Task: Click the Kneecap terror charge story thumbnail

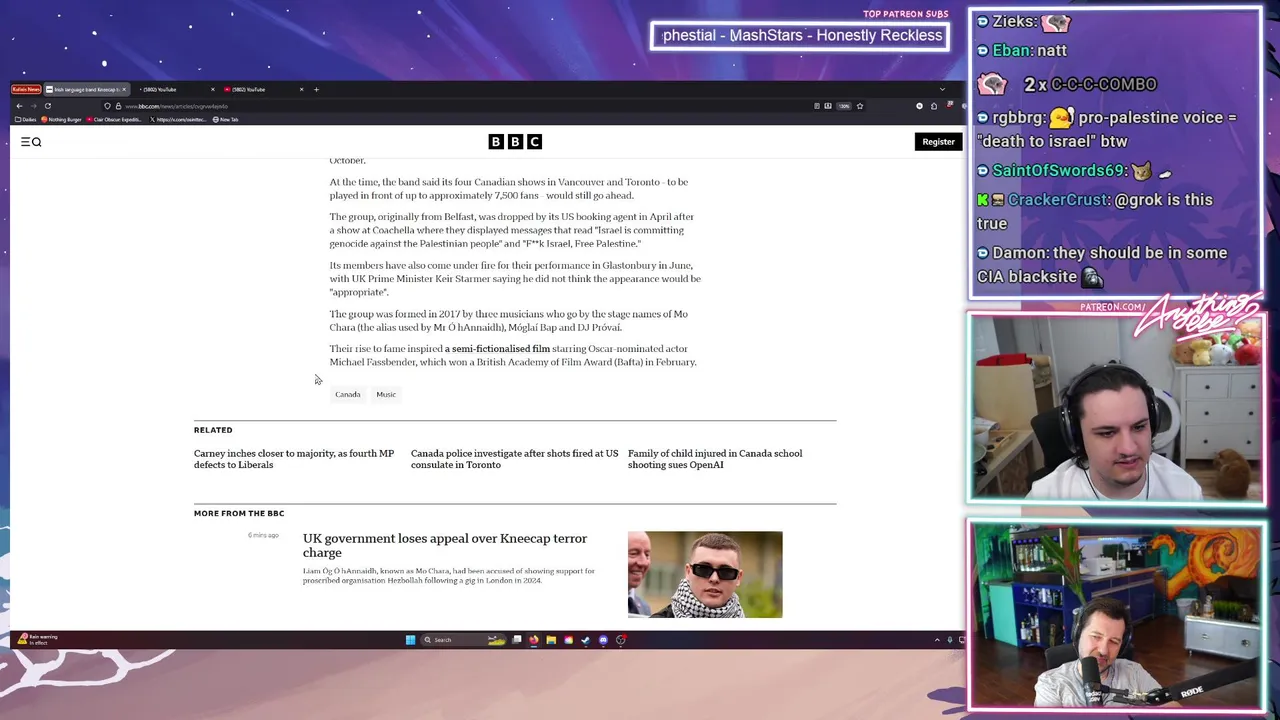Action: coord(705,574)
